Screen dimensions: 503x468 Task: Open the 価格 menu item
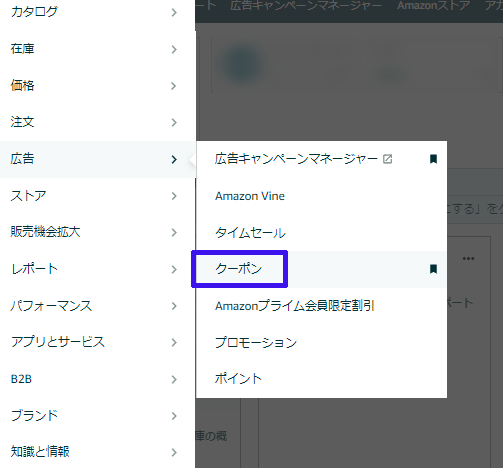click(x=97, y=86)
